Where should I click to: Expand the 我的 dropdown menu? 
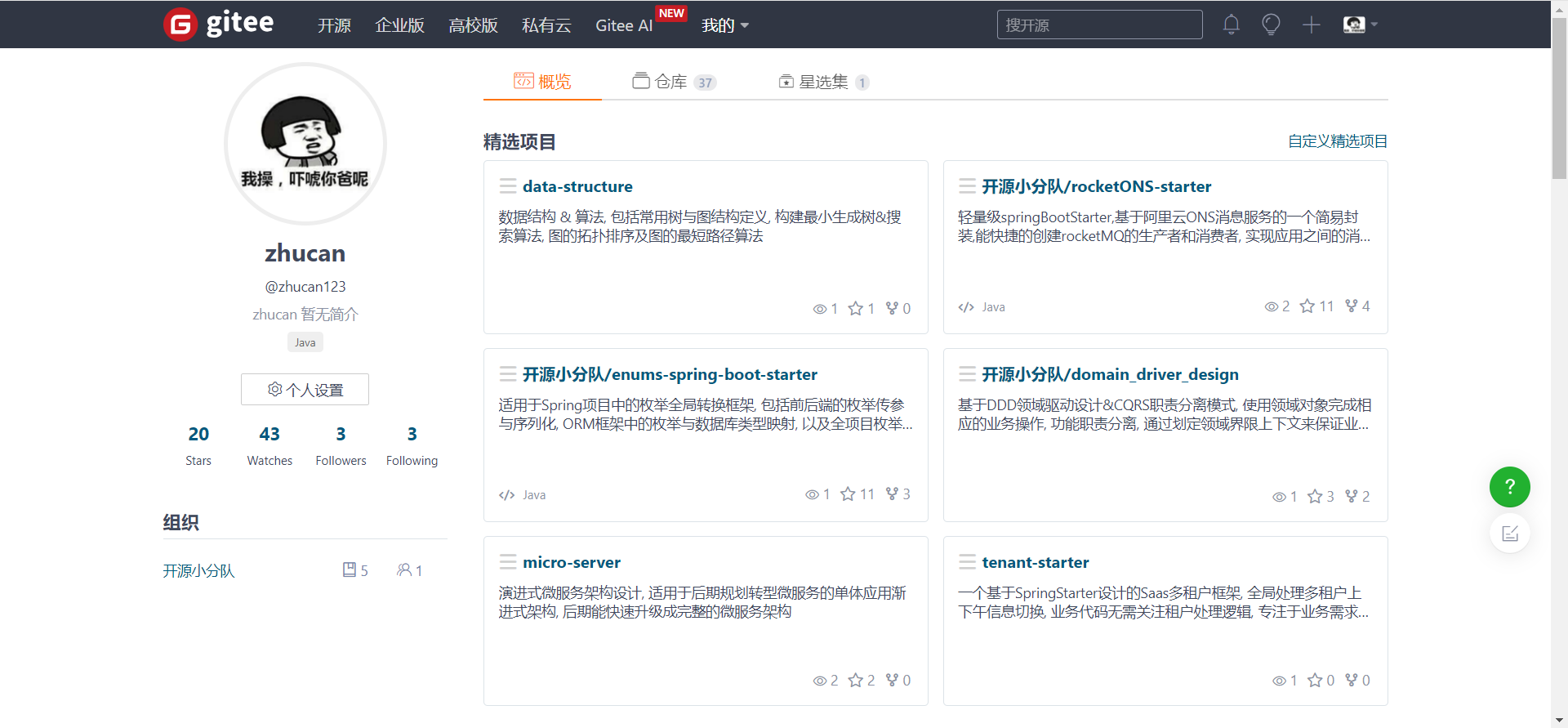point(725,25)
